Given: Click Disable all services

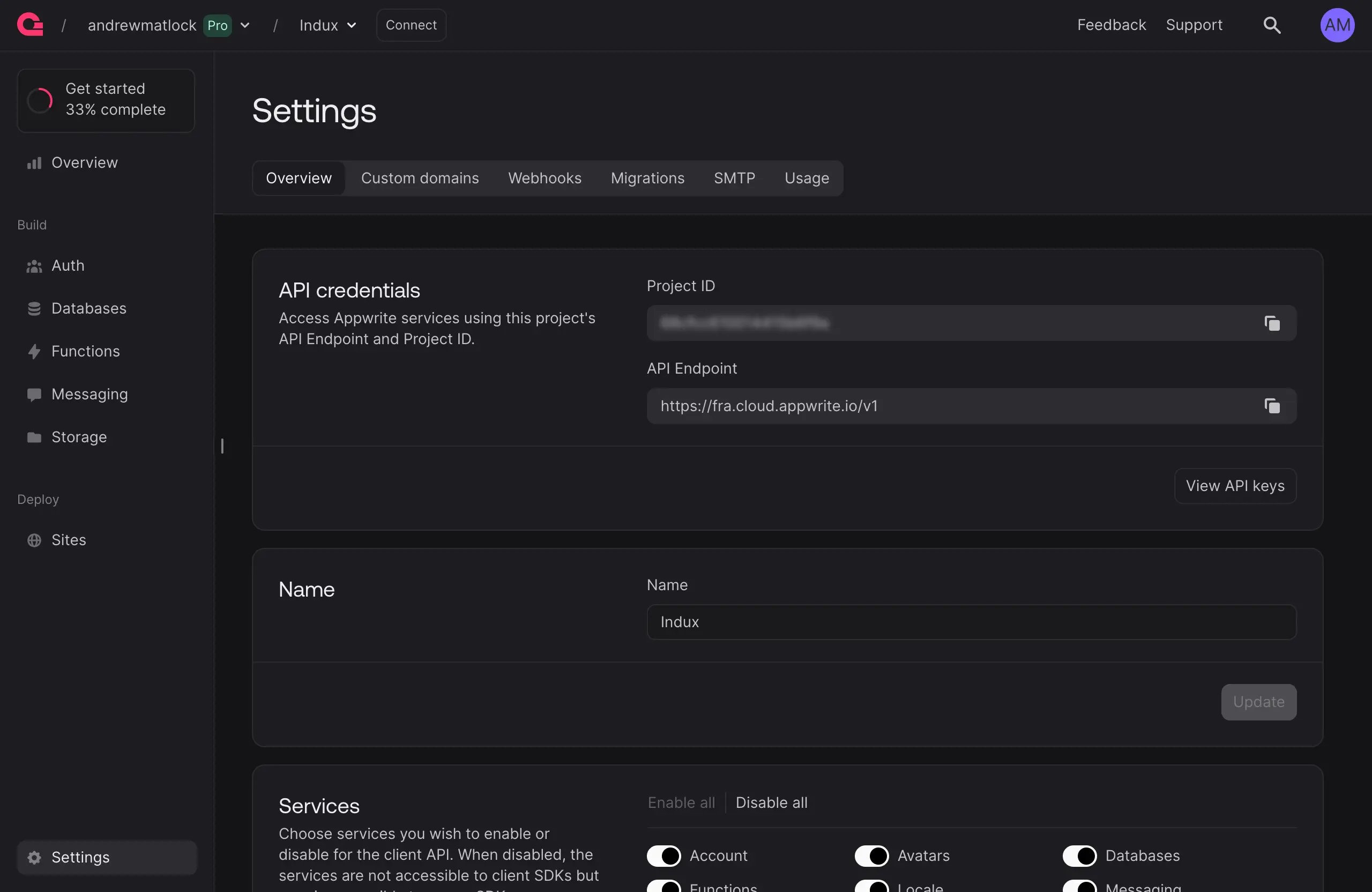Looking at the screenshot, I should pyautogui.click(x=771, y=802).
